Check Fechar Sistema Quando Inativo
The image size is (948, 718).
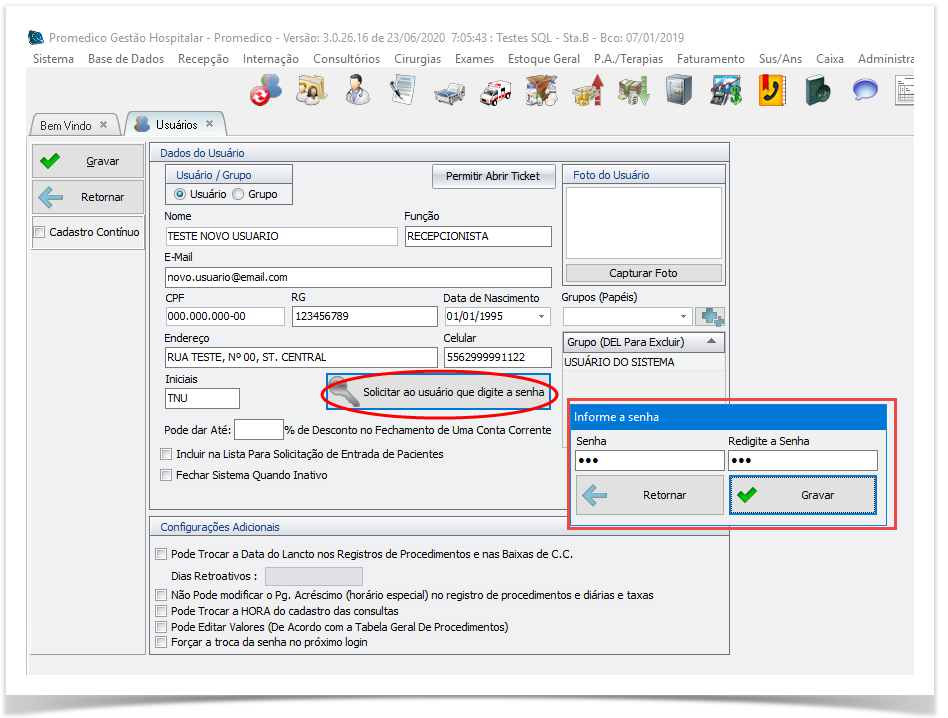166,476
